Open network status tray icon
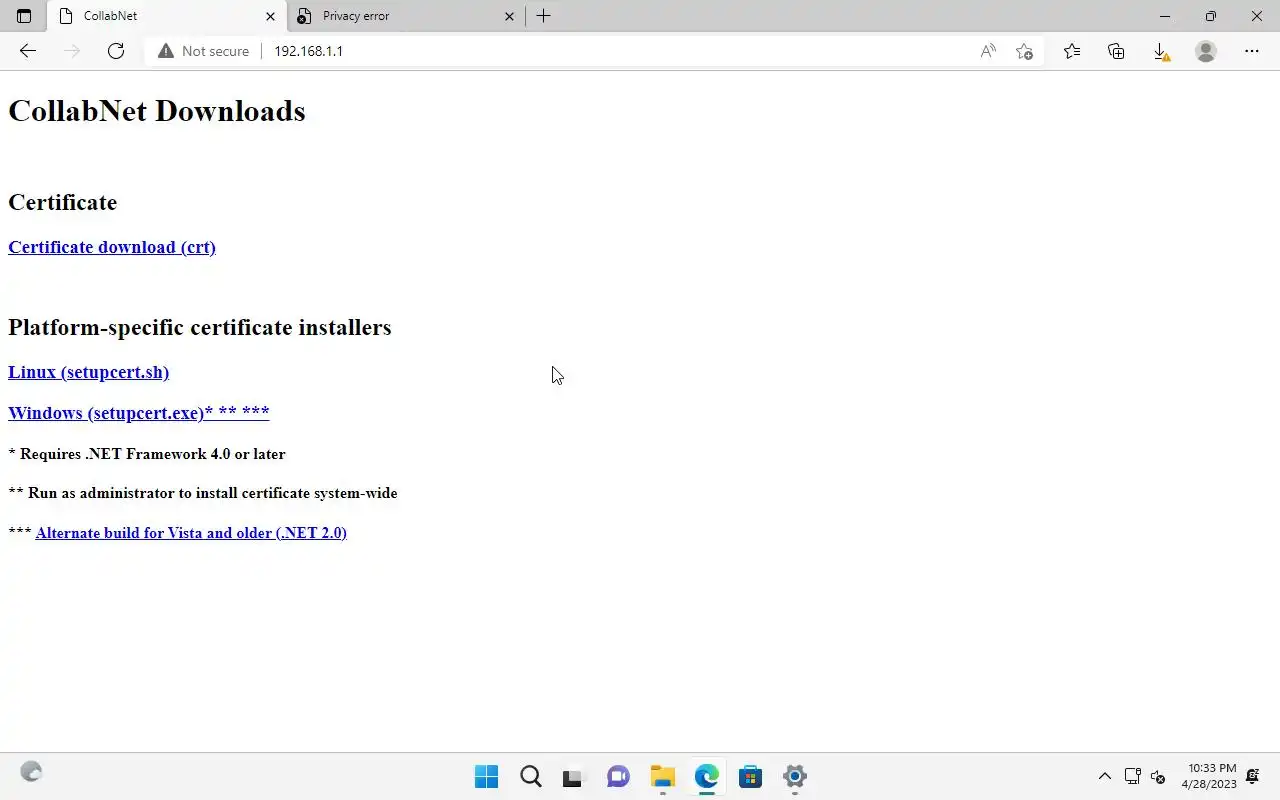The height and width of the screenshot is (800, 1280). 1132,776
